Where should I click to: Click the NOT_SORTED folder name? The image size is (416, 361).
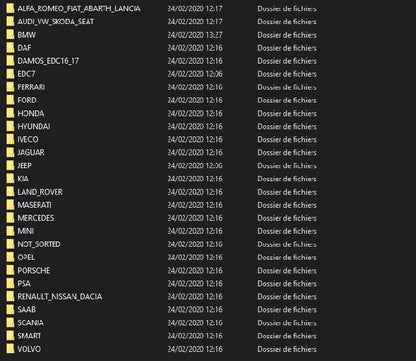pos(39,244)
